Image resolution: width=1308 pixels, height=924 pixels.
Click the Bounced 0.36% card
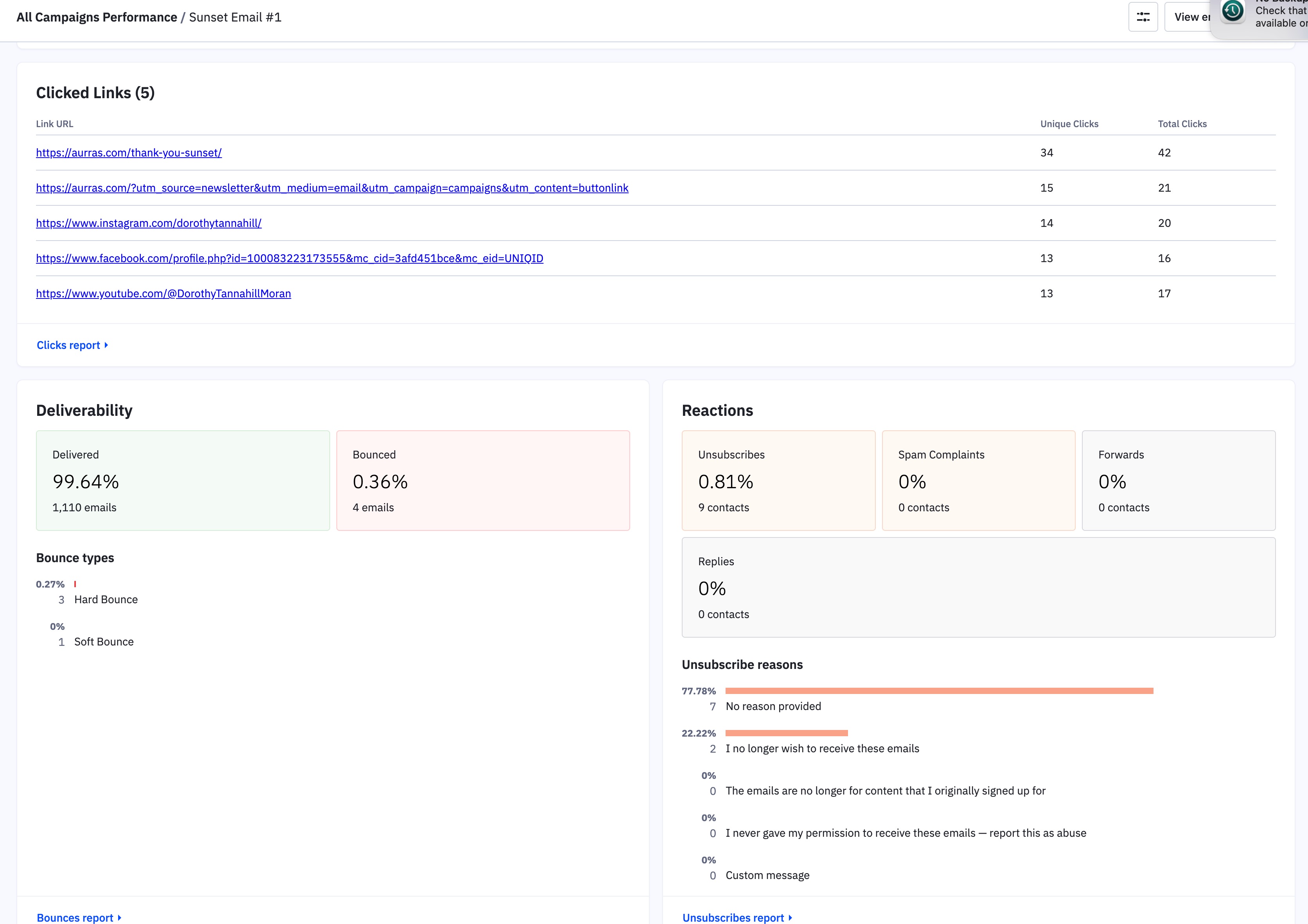[483, 480]
